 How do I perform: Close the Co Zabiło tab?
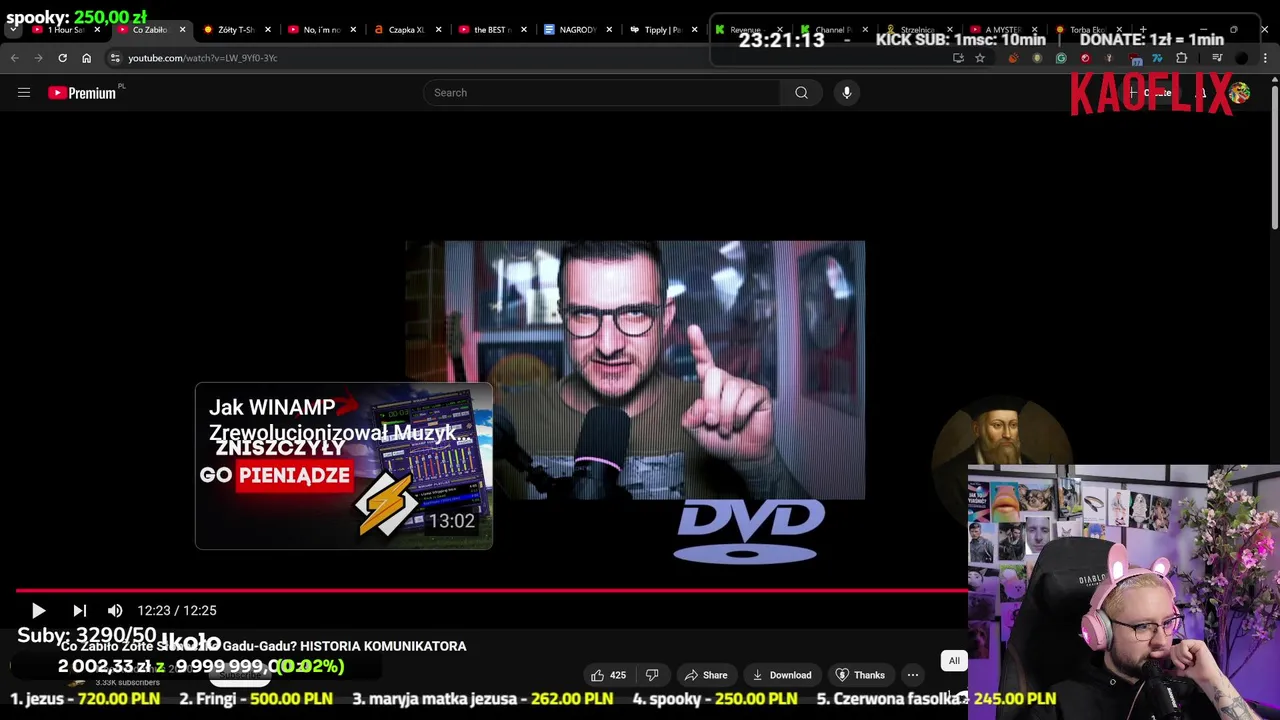coord(182,30)
